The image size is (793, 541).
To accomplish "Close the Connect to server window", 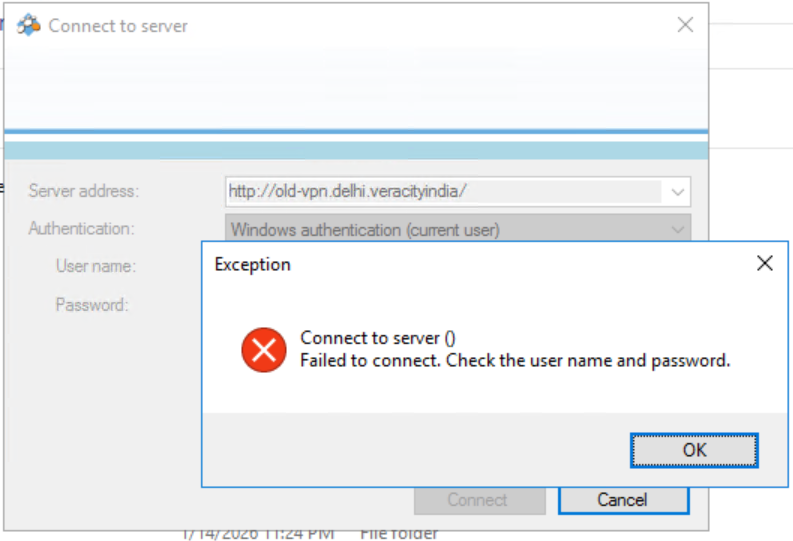I will pyautogui.click(x=685, y=25).
